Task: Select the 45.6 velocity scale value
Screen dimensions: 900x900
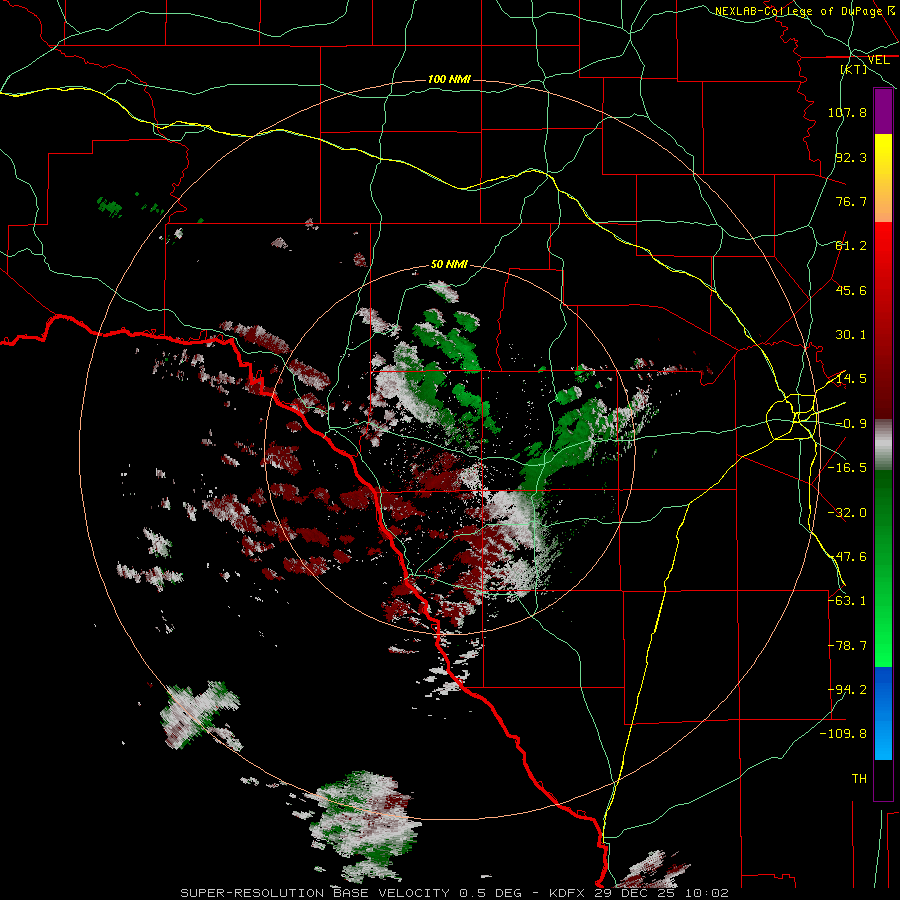Action: [851, 290]
